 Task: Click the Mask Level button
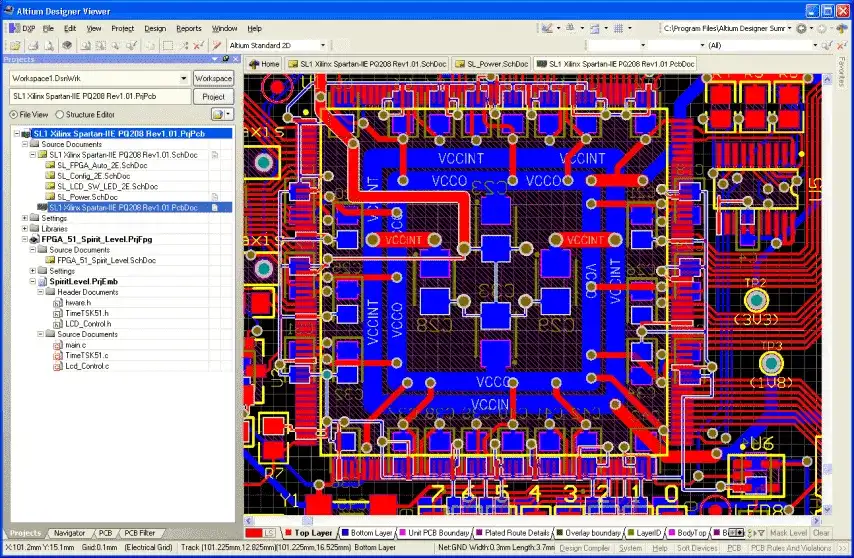[x=788, y=533]
